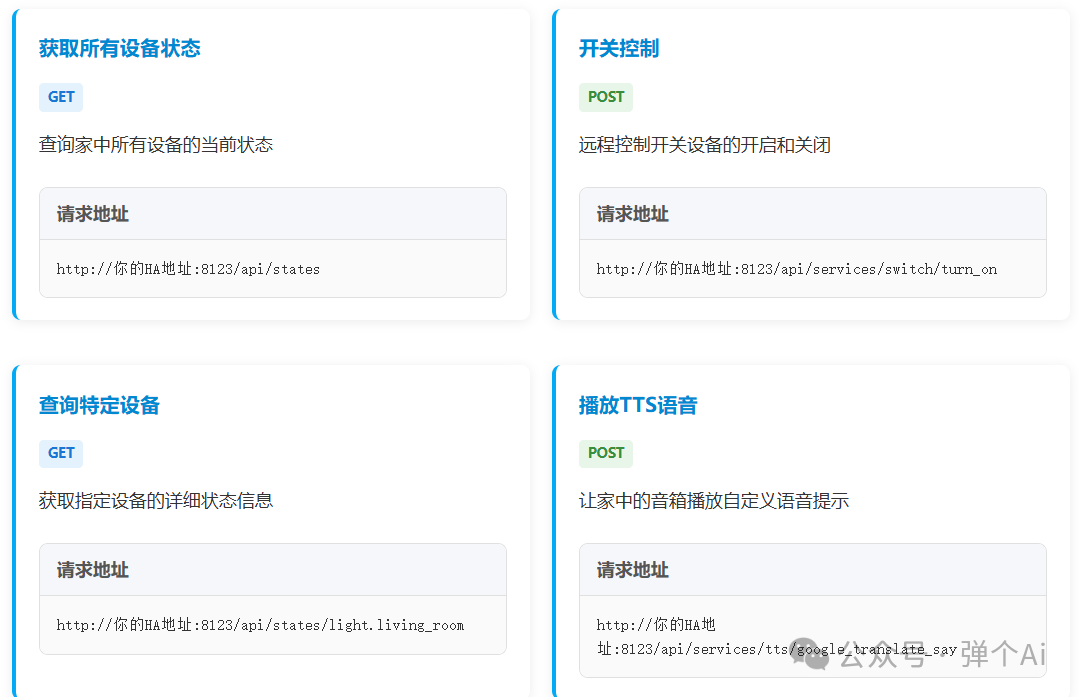Click 请求地址 header in 获取所有设备状态 card

coord(92,214)
